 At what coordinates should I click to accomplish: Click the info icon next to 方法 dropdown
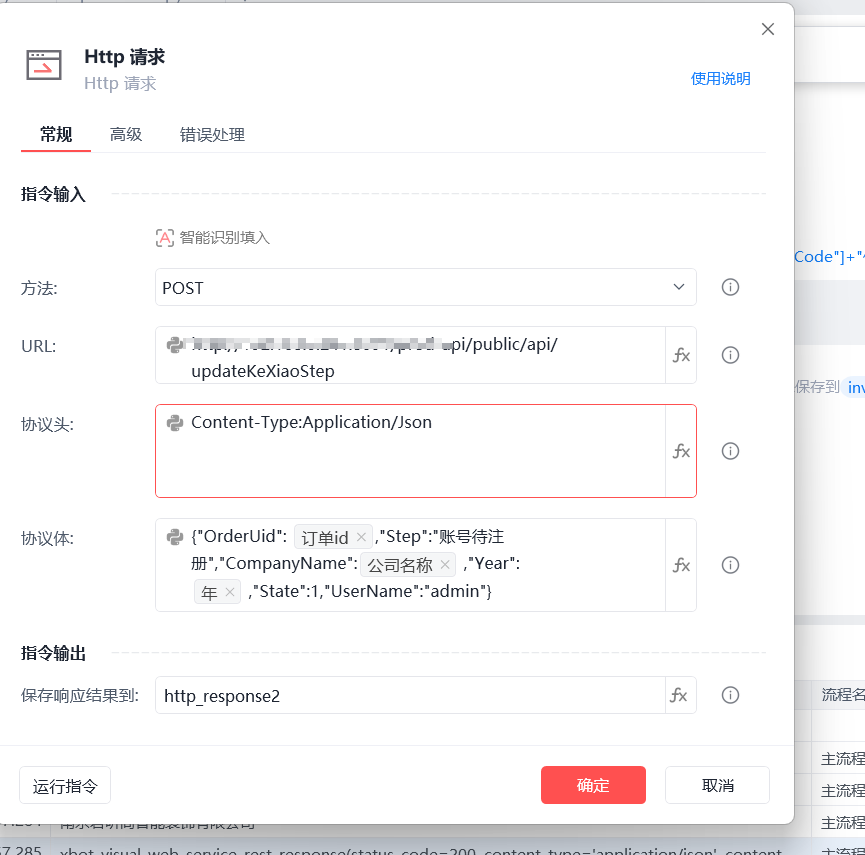(x=730, y=288)
